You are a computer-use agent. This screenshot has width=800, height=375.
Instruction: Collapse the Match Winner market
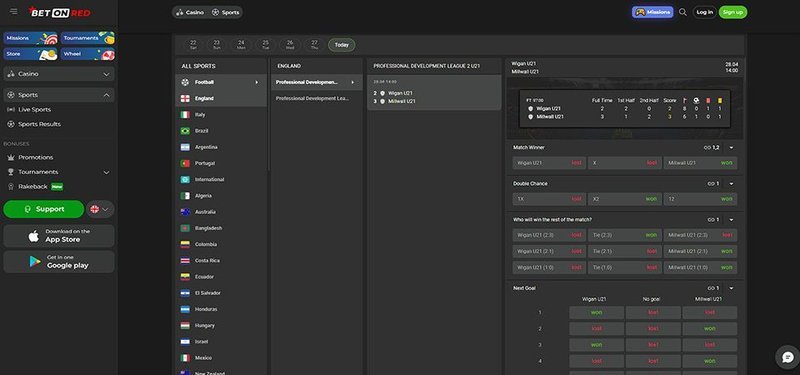(731, 147)
